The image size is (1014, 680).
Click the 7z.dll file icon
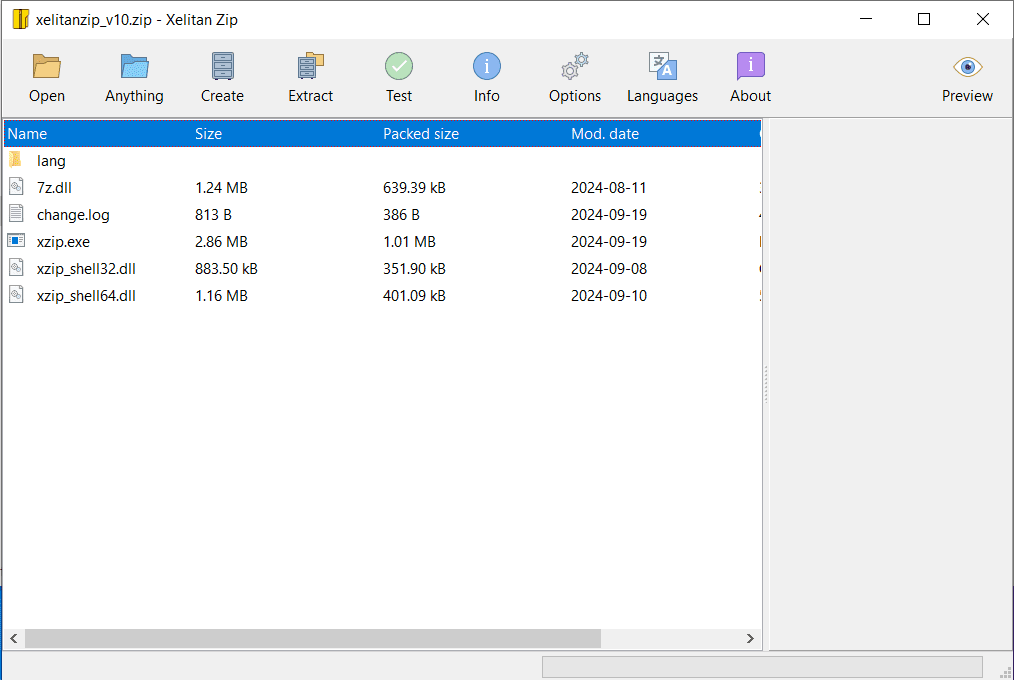(16, 187)
